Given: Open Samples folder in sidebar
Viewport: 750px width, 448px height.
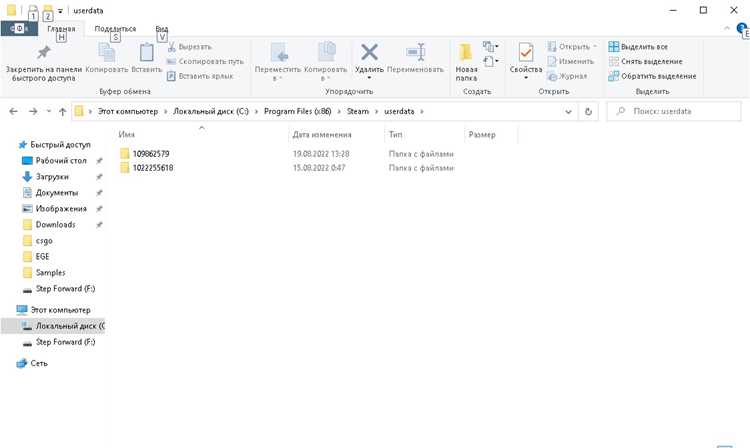Looking at the screenshot, I should tap(50, 273).
